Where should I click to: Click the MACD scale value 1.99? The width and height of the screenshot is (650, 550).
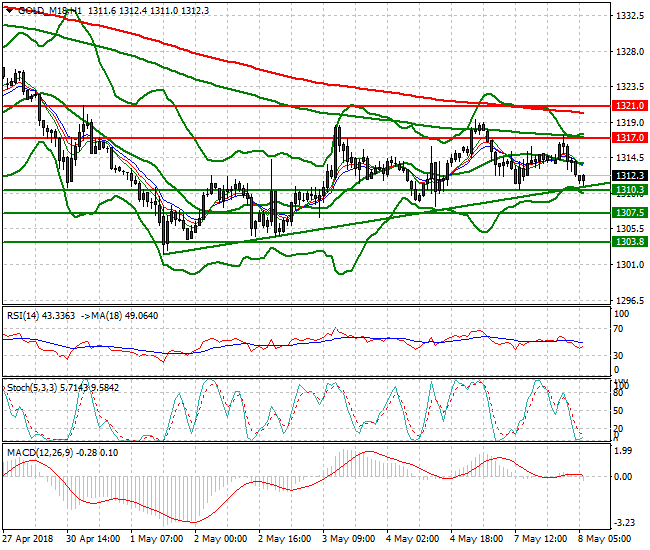pyautogui.click(x=624, y=451)
